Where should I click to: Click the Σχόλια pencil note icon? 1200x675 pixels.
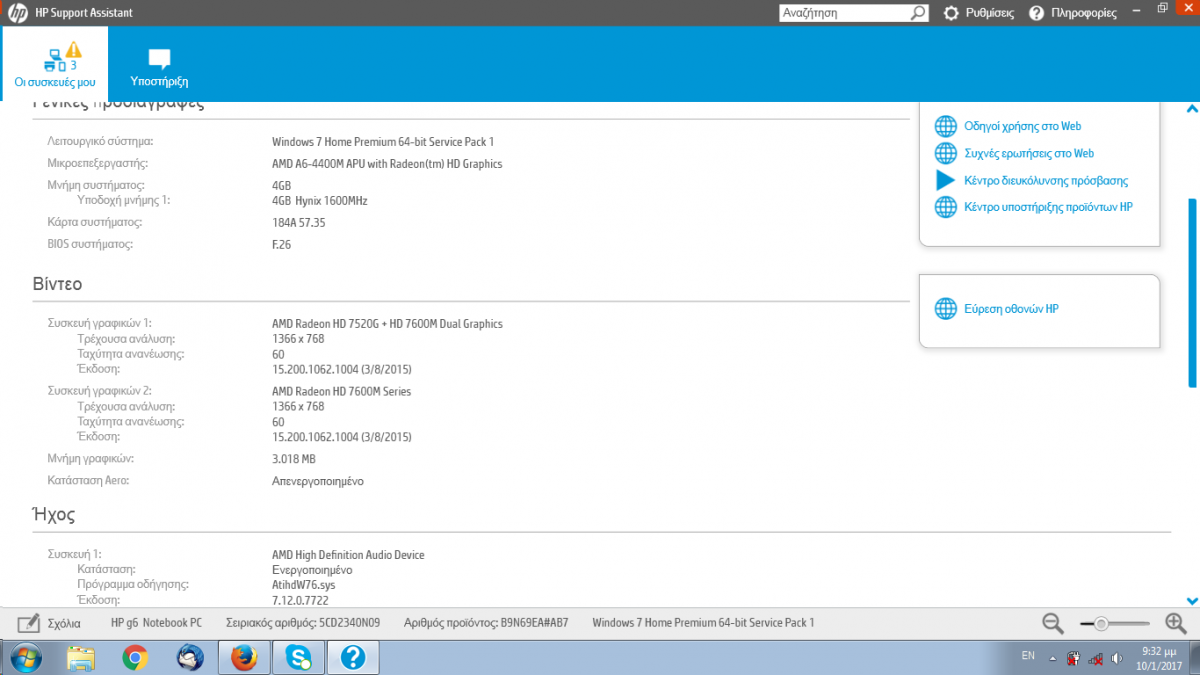[28, 623]
